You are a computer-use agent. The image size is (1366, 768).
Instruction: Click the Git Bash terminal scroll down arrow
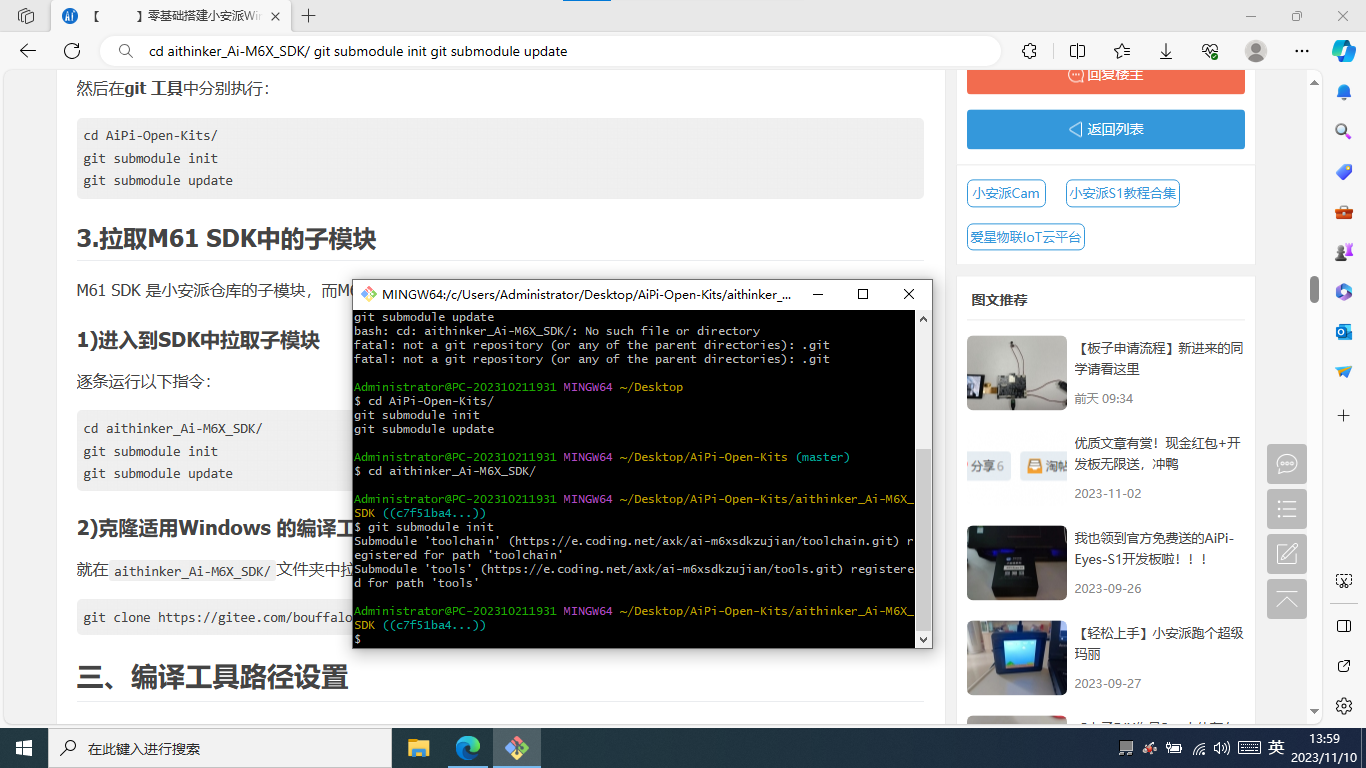[x=923, y=639]
